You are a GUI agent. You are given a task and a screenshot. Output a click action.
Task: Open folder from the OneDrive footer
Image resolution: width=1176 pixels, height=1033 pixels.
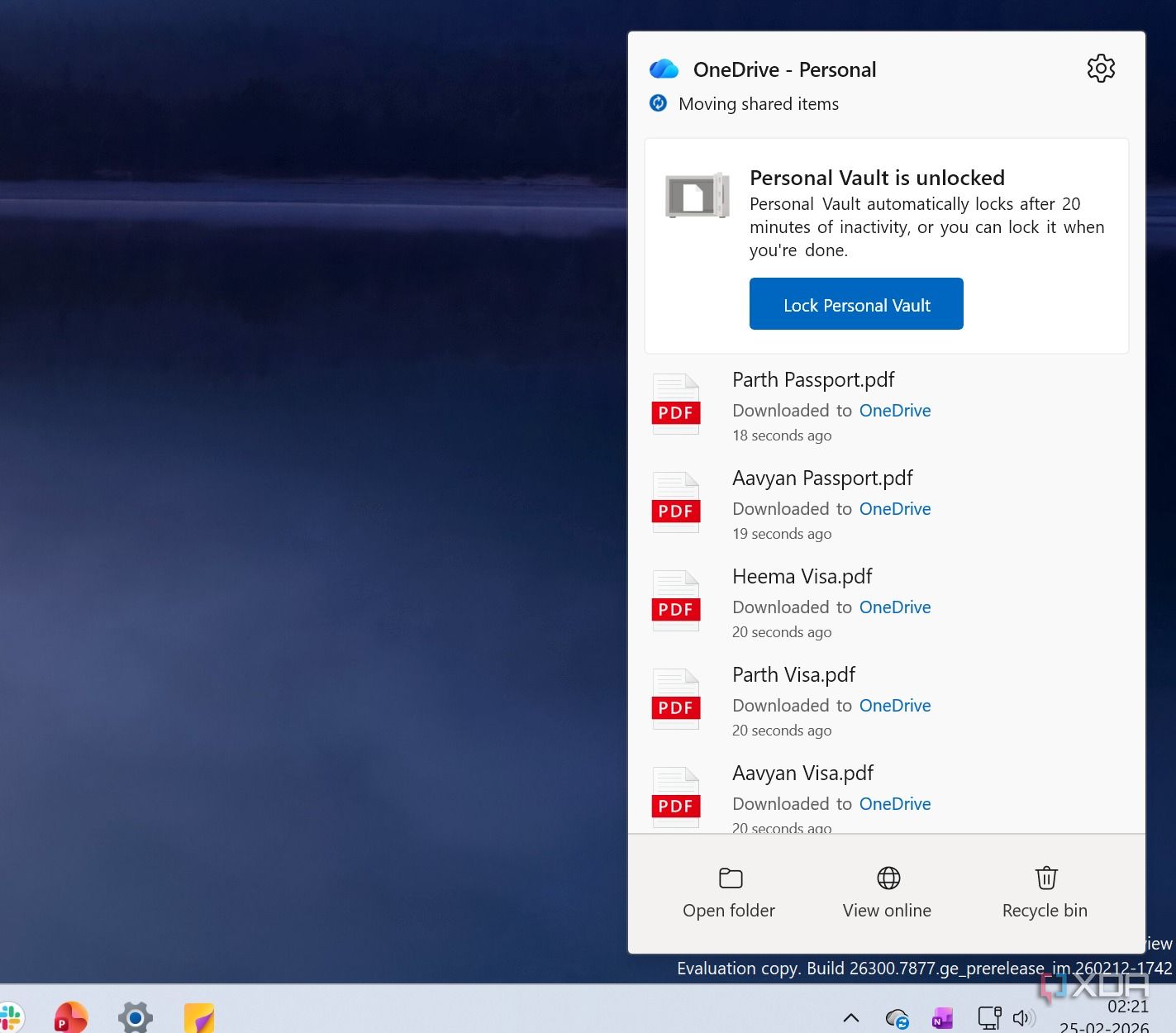(x=729, y=893)
